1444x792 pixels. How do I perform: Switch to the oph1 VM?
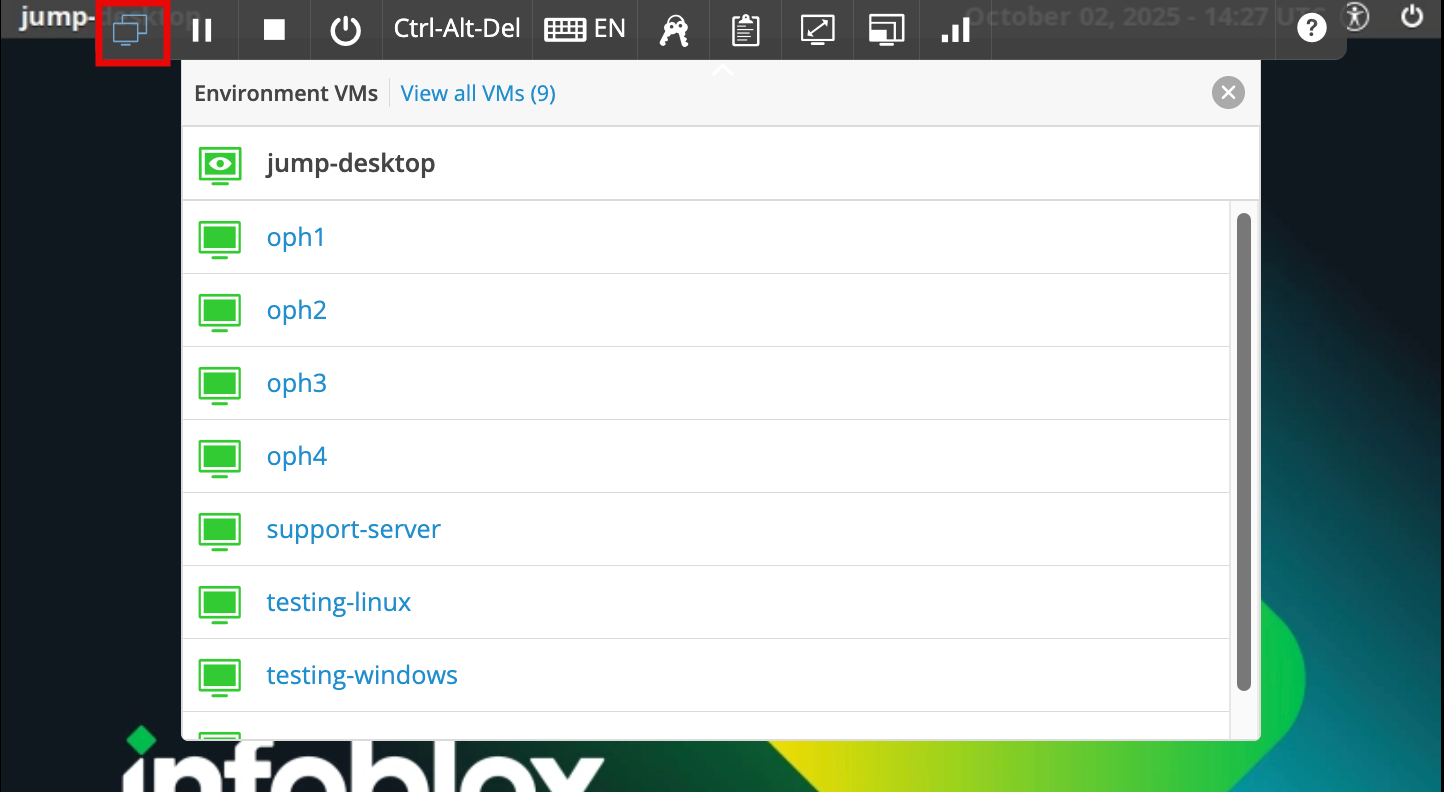[296, 237]
